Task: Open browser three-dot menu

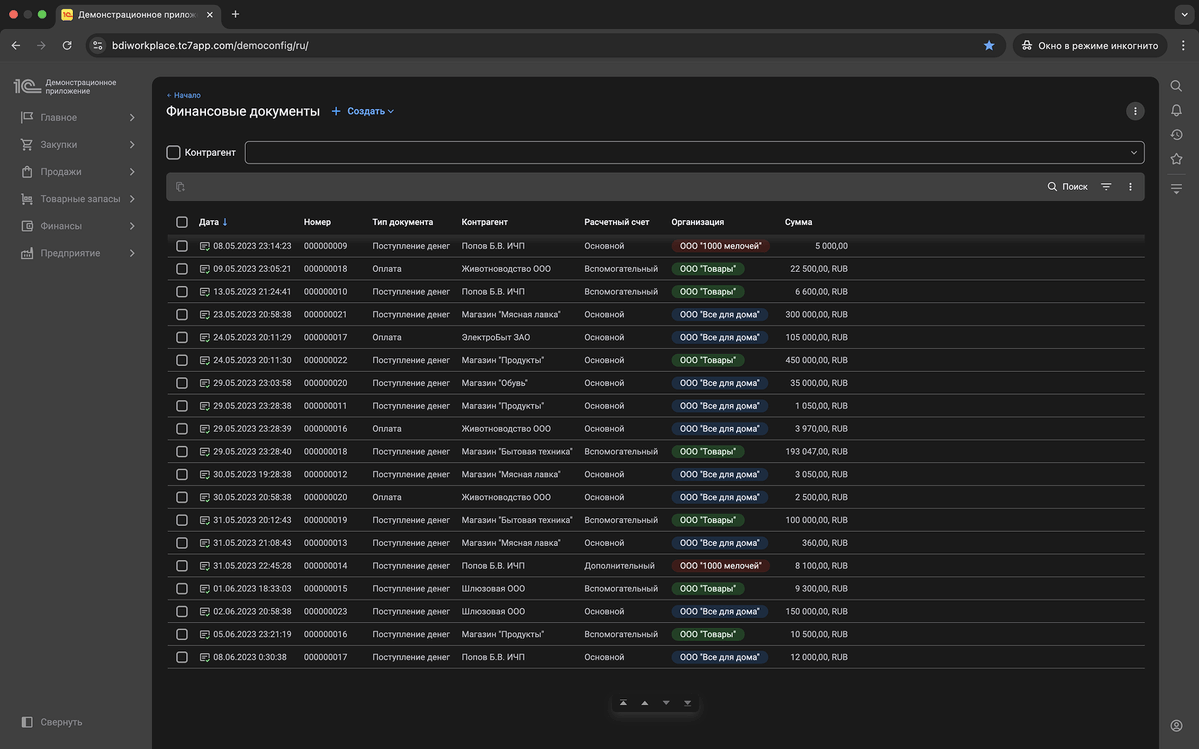Action: pos(1183,45)
